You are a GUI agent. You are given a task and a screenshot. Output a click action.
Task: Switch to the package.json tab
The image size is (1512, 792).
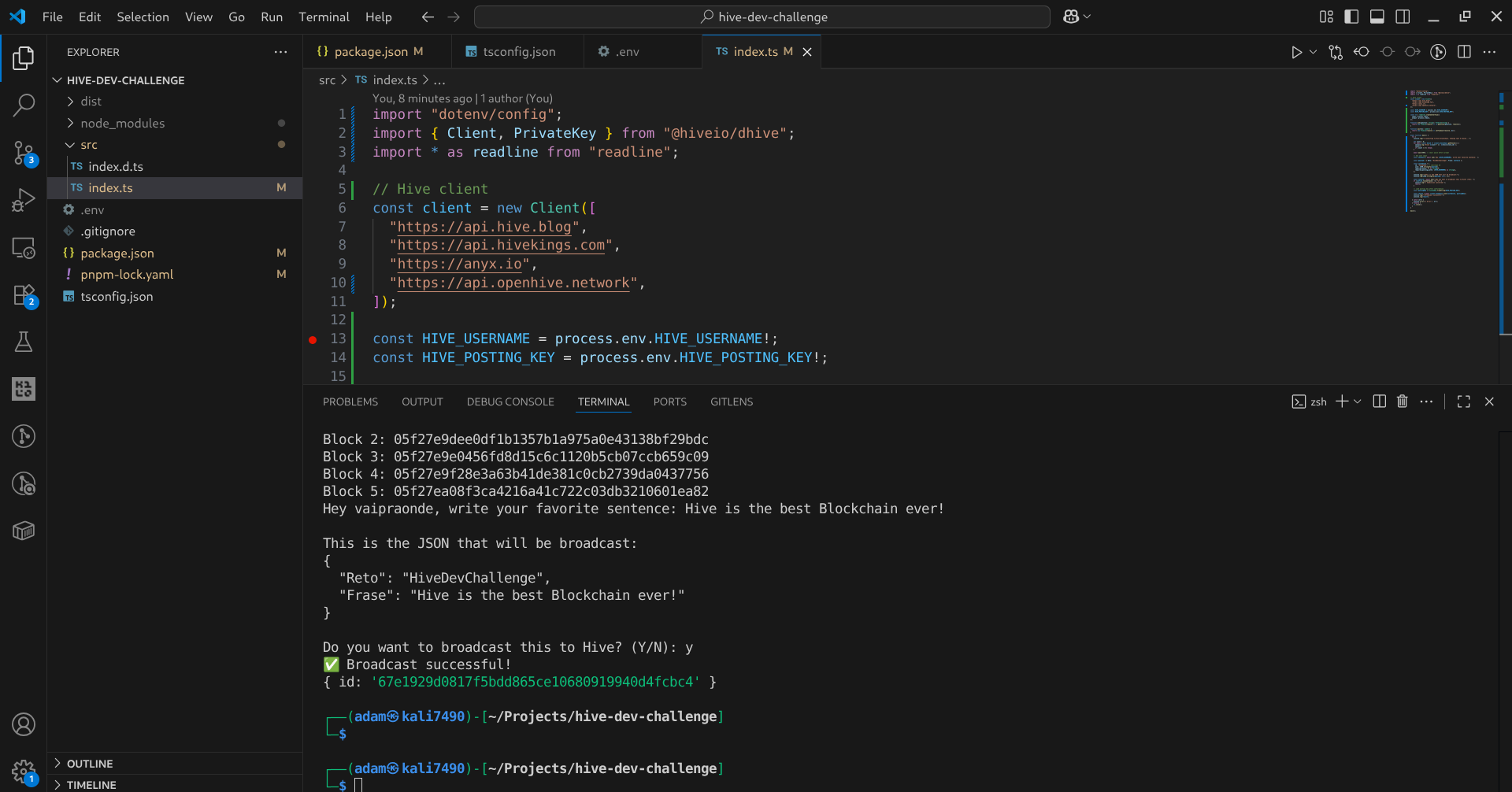(x=370, y=52)
